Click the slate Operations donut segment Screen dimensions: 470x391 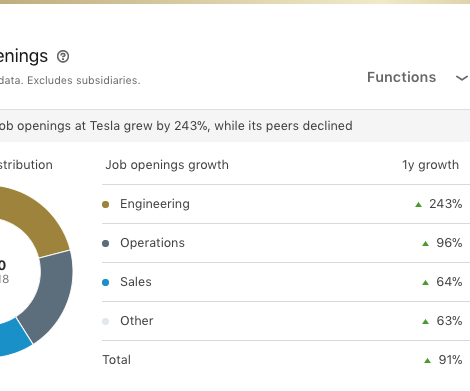(50, 293)
